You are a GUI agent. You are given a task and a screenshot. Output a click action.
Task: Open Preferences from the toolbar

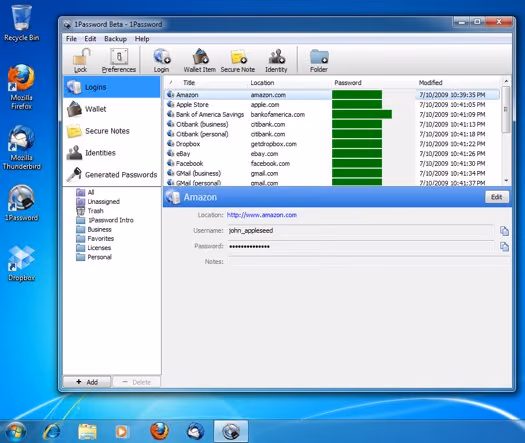(x=119, y=60)
